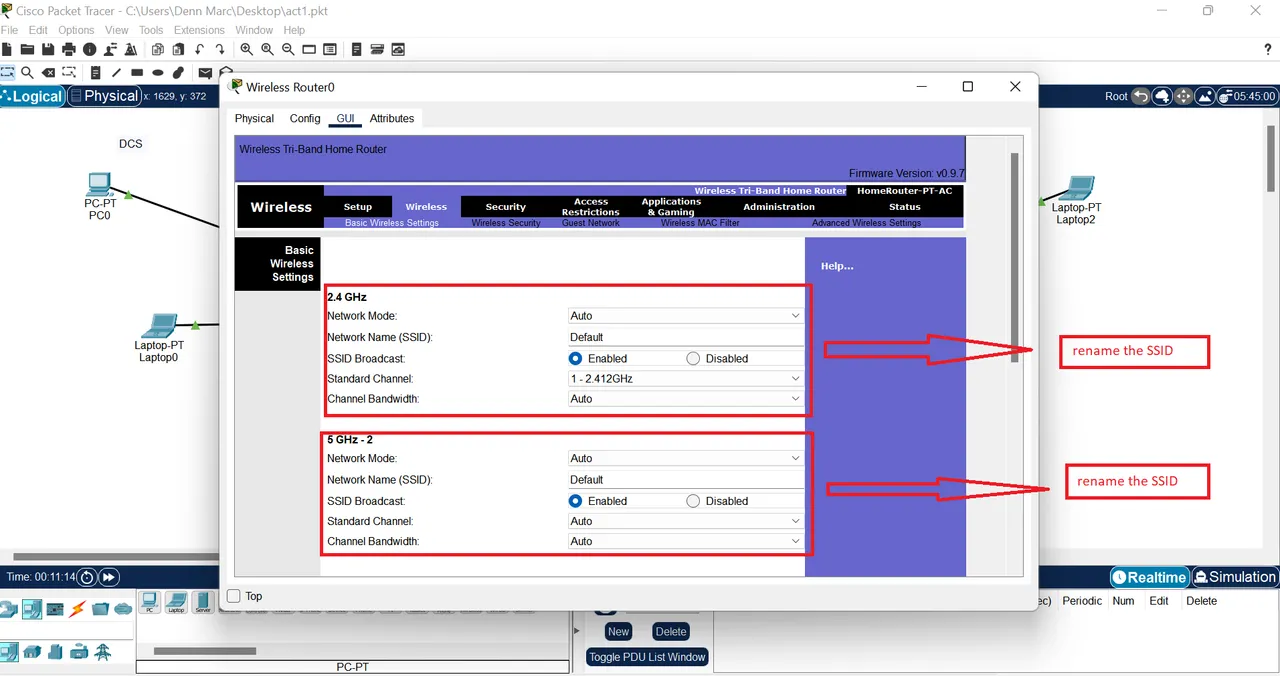Click the Set Tiled Background image icon
Viewport: 1280px width, 676px height.
(x=1205, y=96)
